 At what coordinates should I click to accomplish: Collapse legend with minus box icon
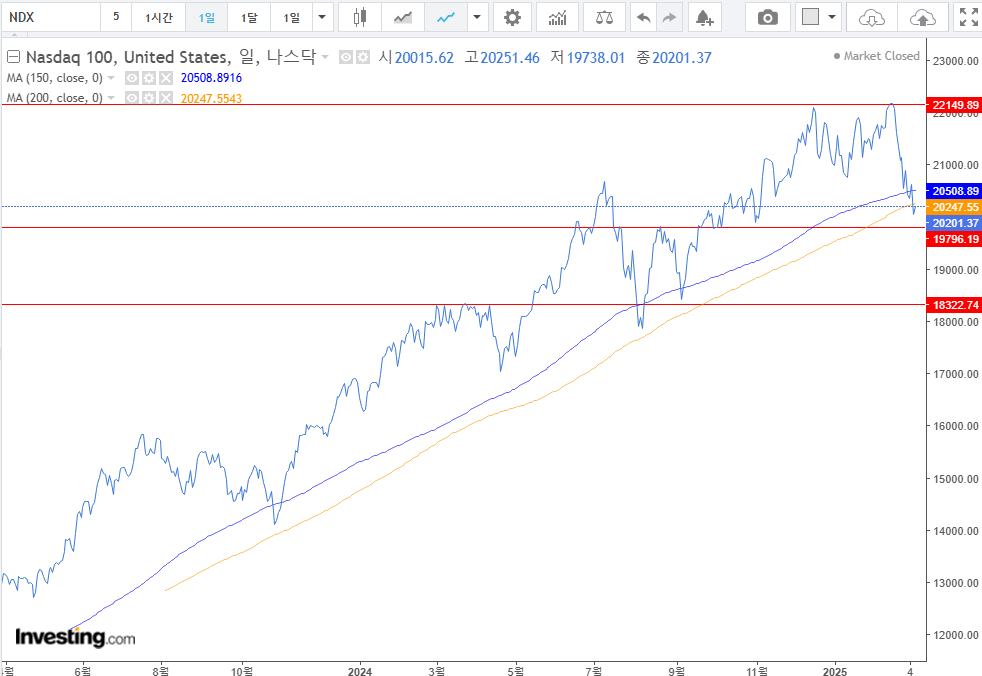click(14, 57)
